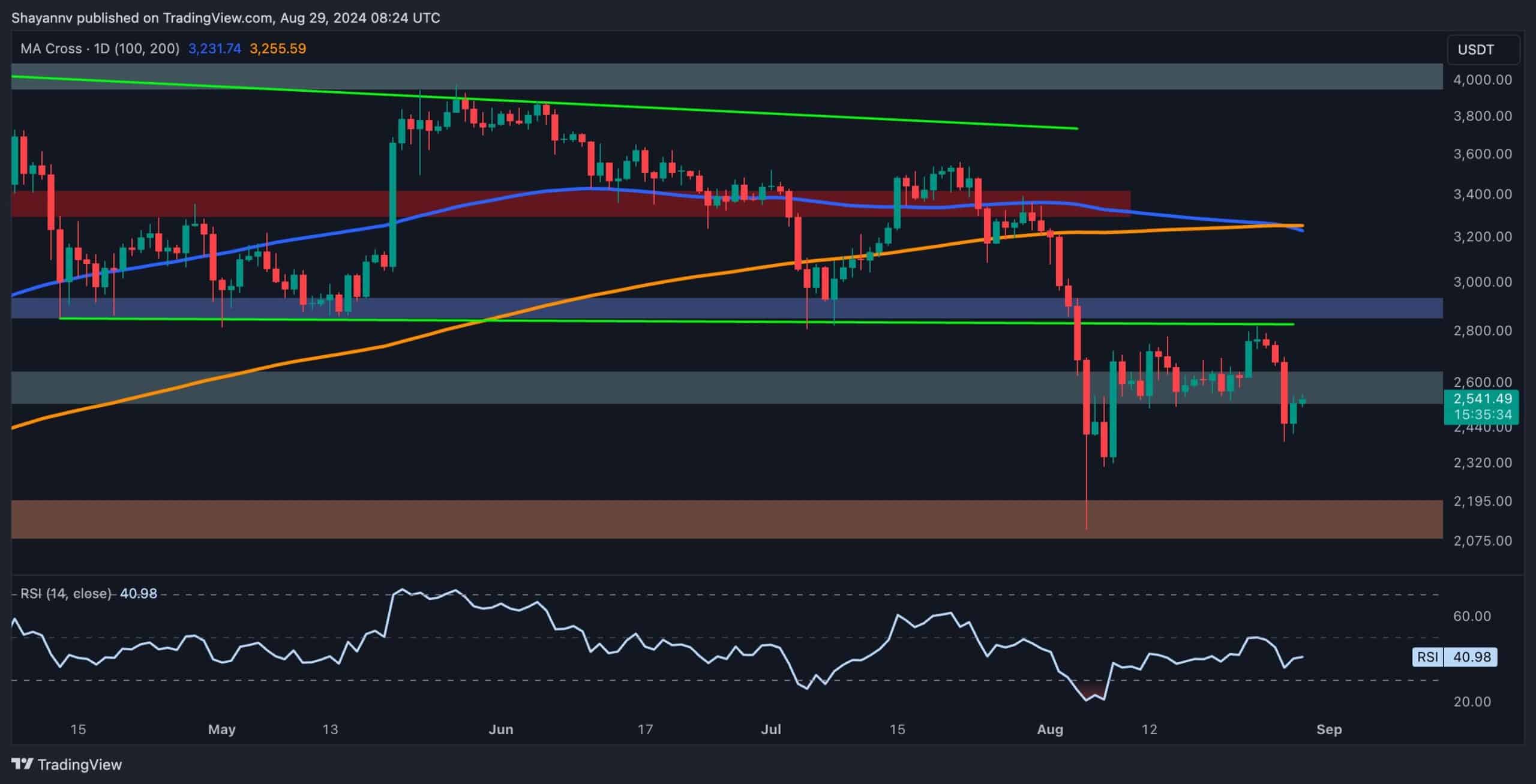Click the orange 200 MA value 3,255.59
This screenshot has height=784, width=1536.
click(277, 49)
